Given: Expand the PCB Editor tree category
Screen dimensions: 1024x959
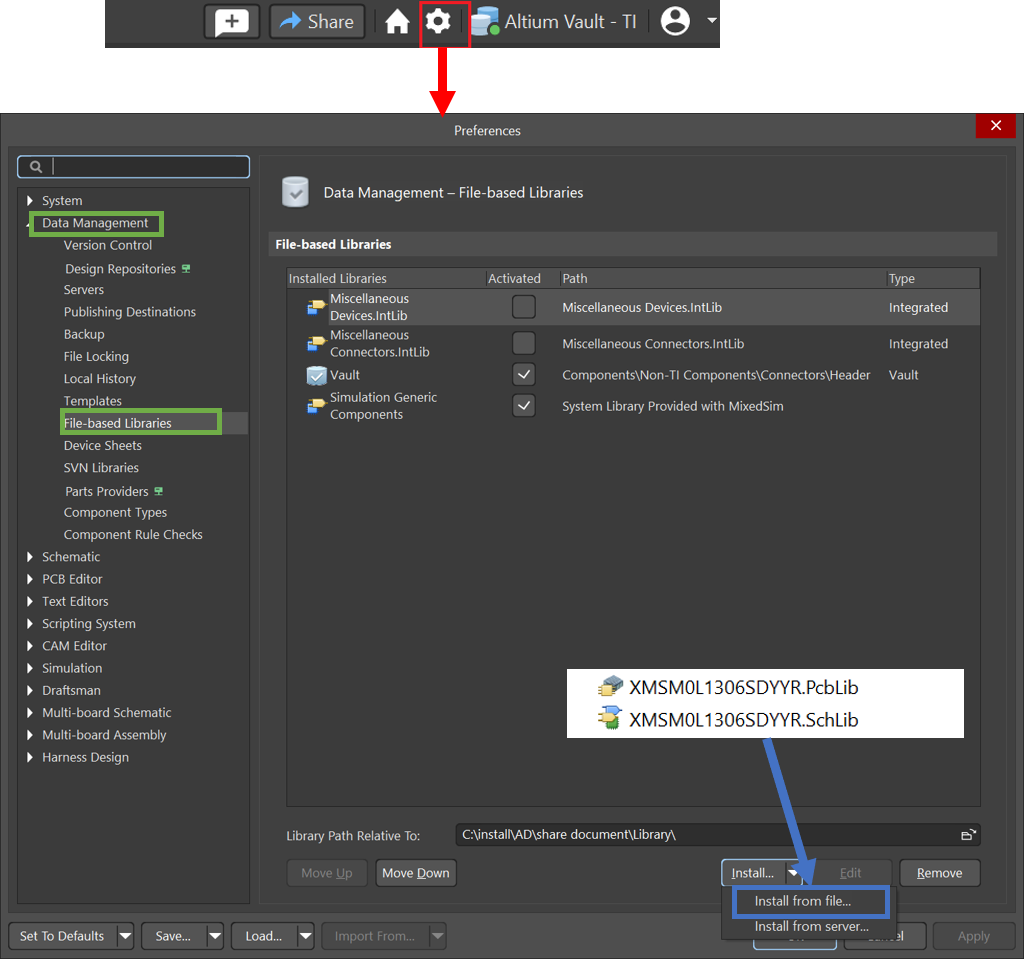Looking at the screenshot, I should [30, 579].
